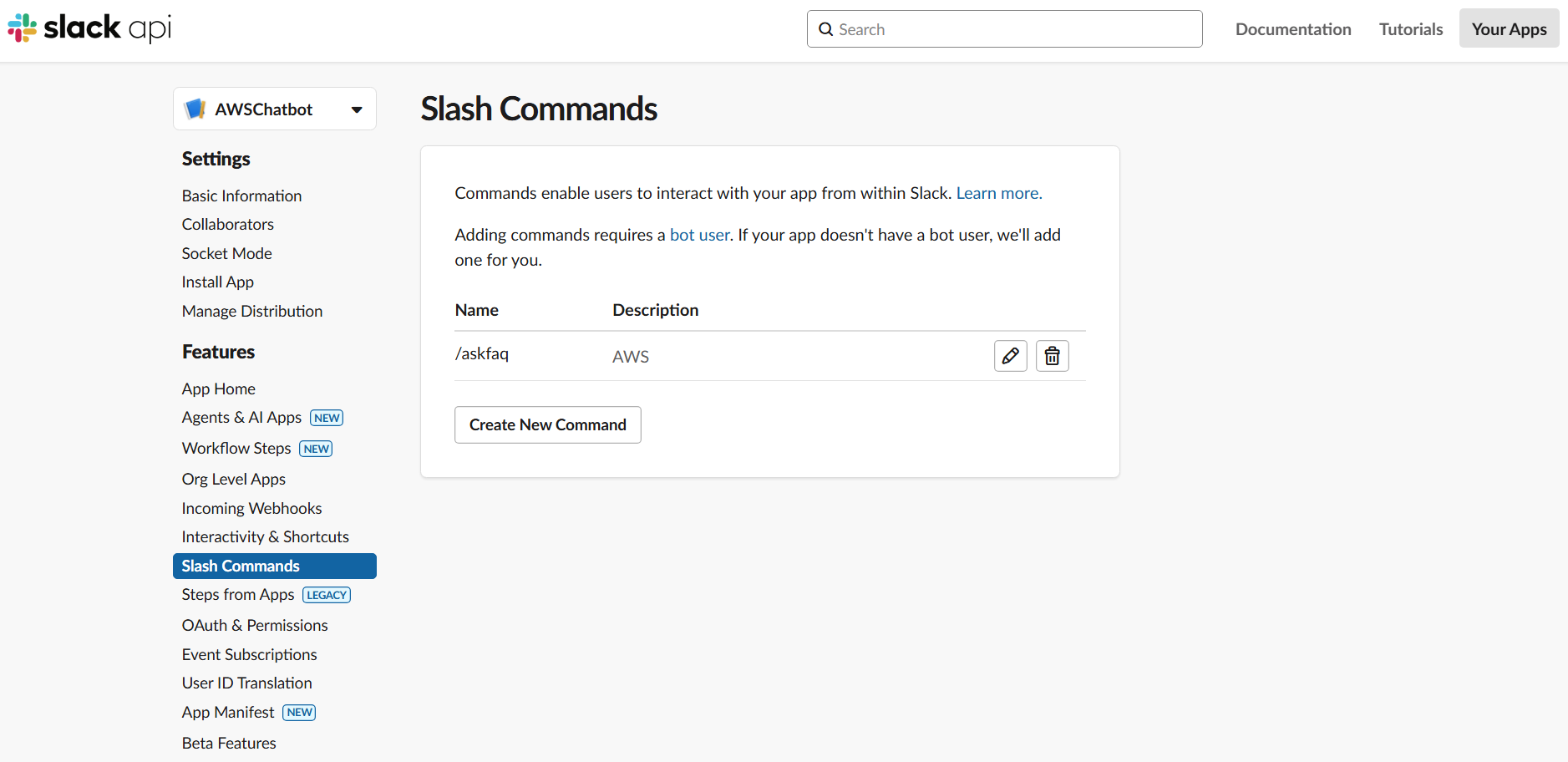Go to Your Apps
1568x762 pixels.
click(x=1509, y=29)
